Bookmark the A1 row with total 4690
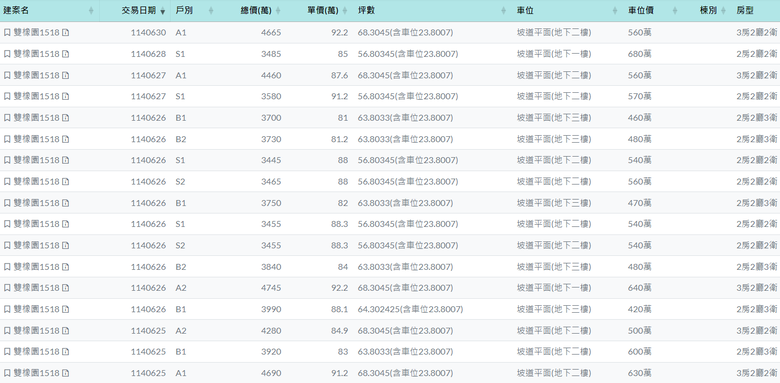 [x=7, y=373]
